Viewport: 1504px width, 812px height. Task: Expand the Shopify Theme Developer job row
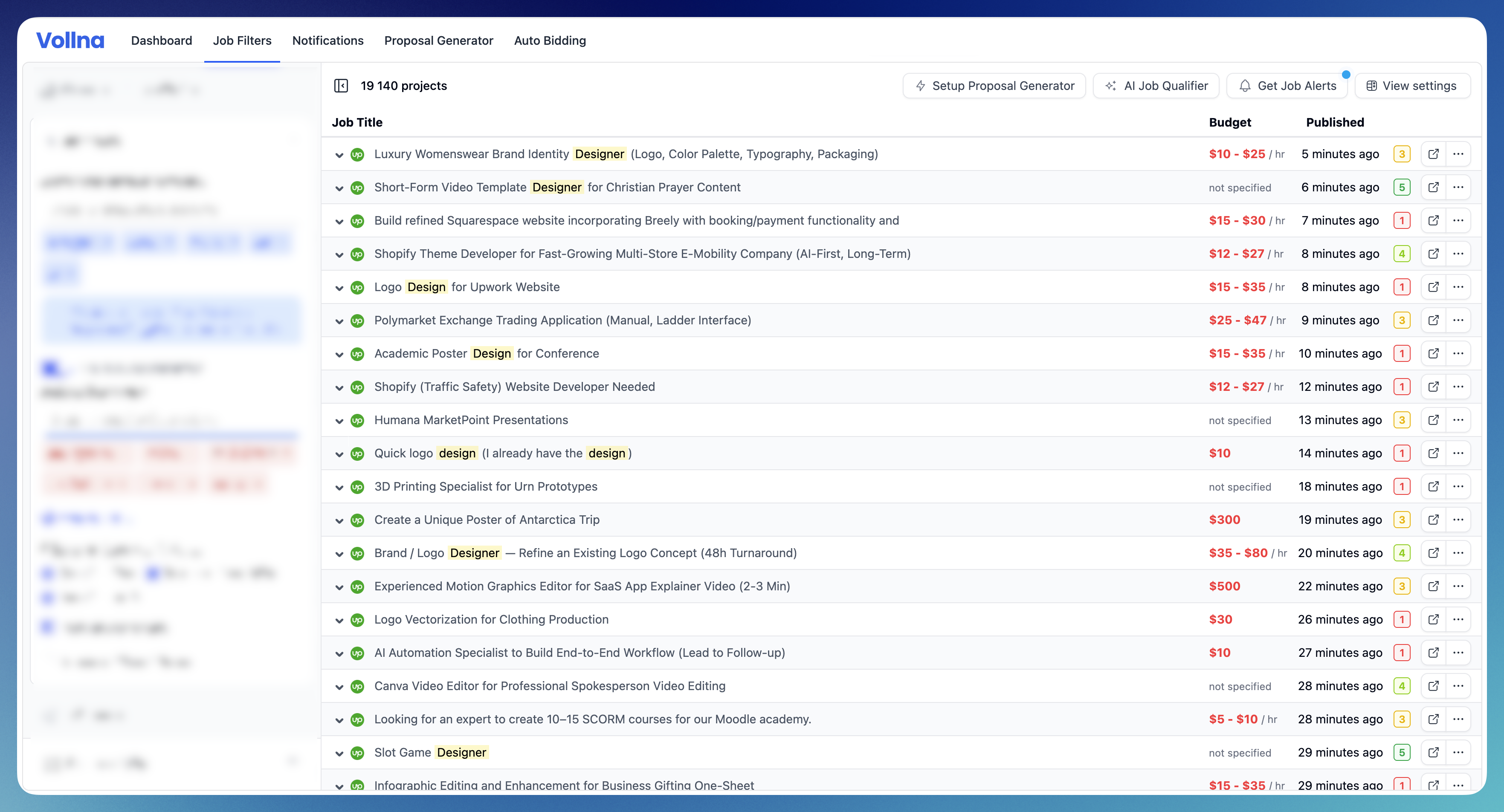[340, 254]
